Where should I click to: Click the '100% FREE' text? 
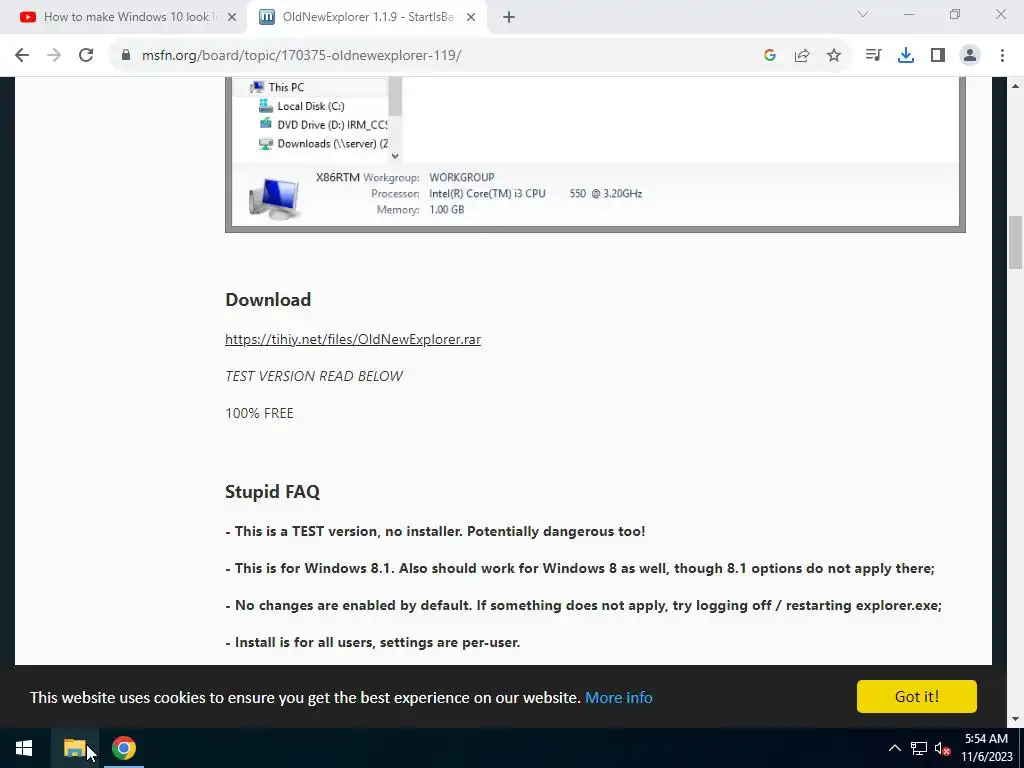259,413
